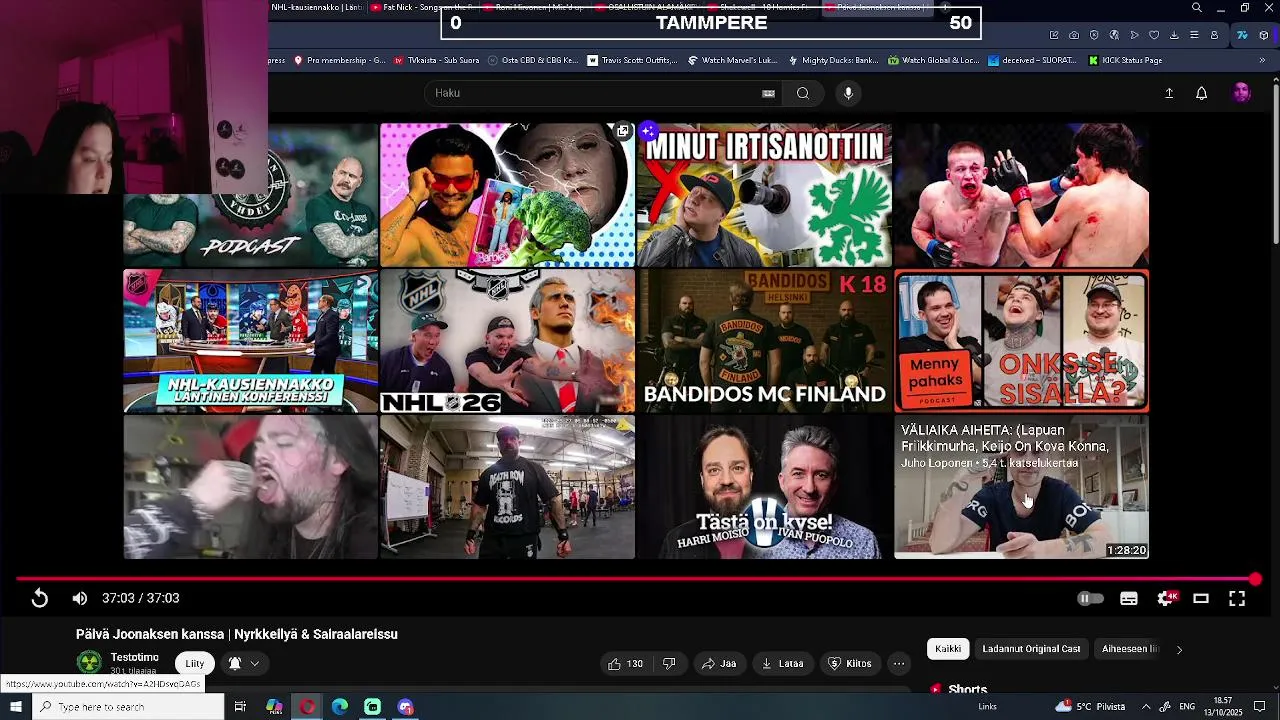Open the NHL-kausiennakko Läntinen konferenssi thumbnail
1280x720 pixels.
pos(250,341)
